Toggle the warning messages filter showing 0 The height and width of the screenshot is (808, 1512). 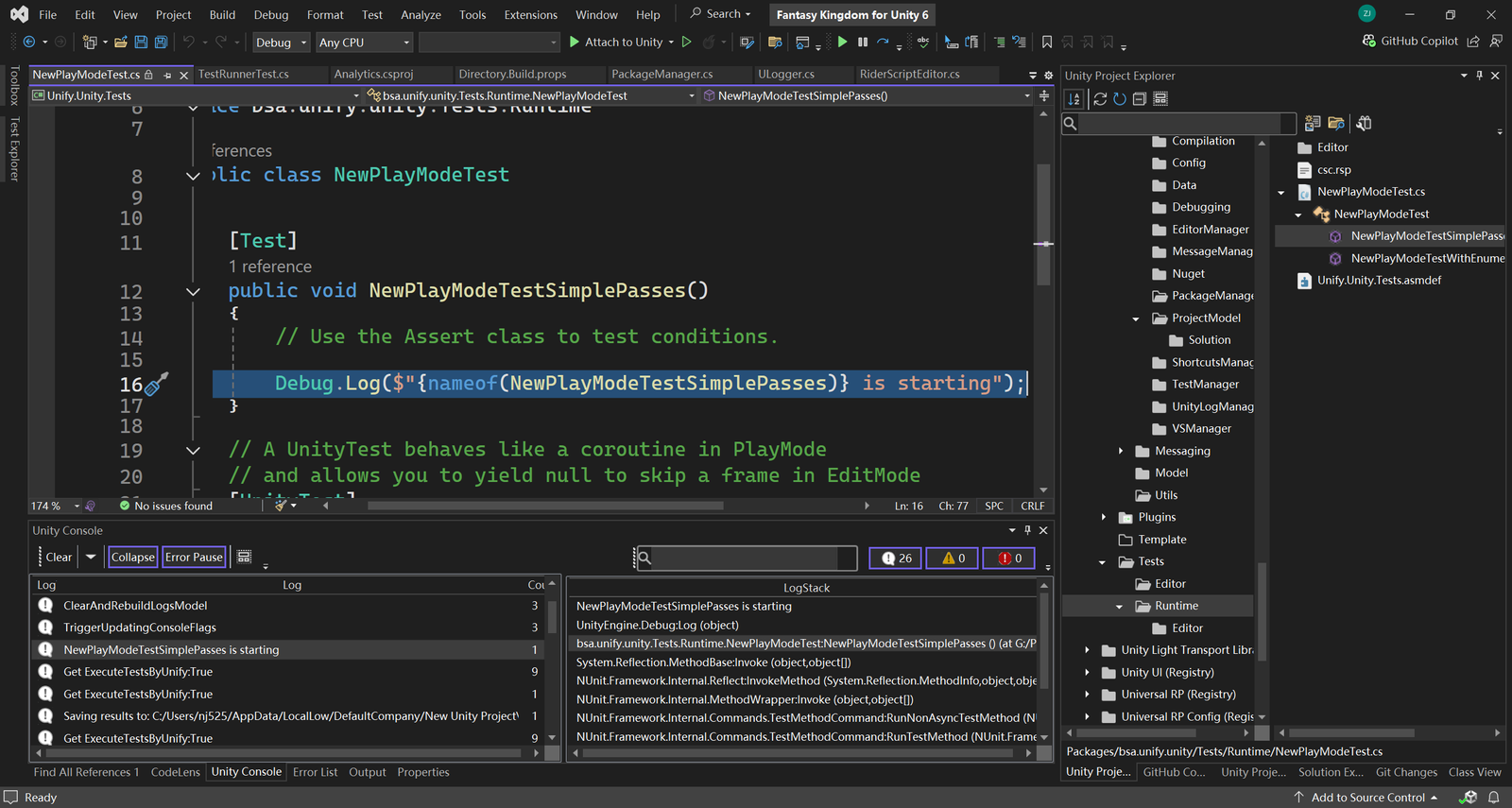(x=953, y=559)
